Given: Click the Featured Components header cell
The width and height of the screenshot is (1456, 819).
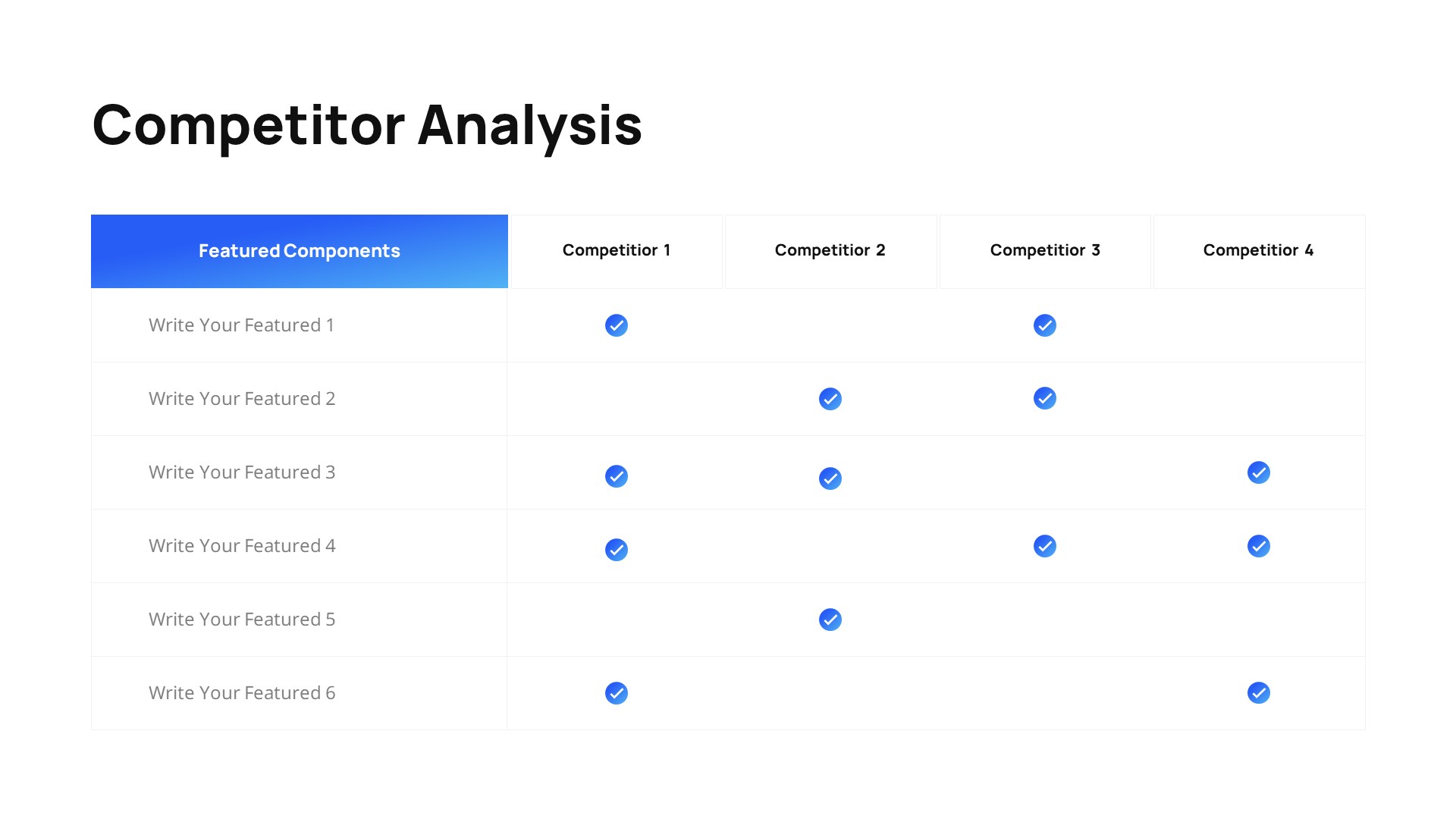Looking at the screenshot, I should (x=300, y=251).
